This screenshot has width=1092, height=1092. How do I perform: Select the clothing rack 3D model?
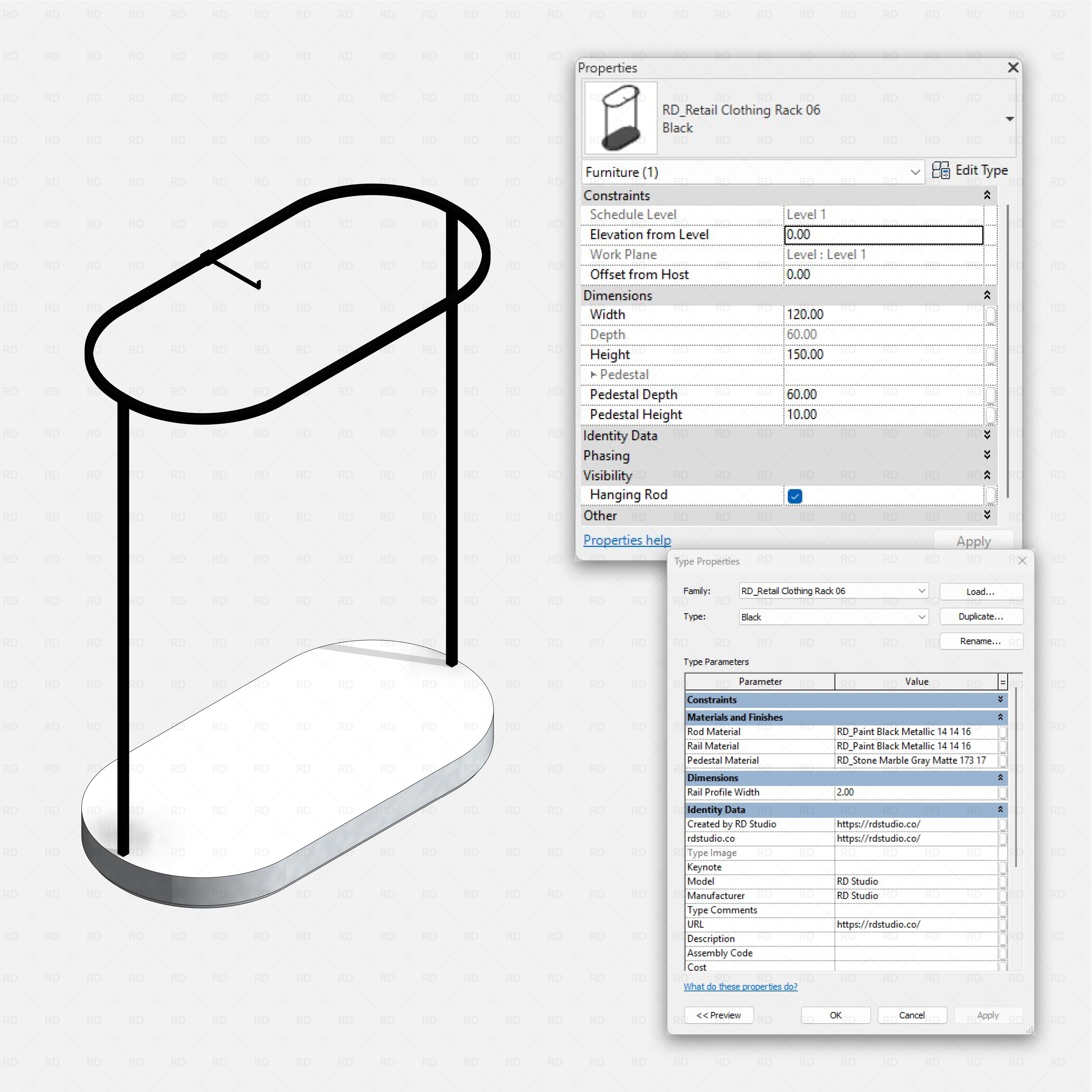[x=287, y=545]
